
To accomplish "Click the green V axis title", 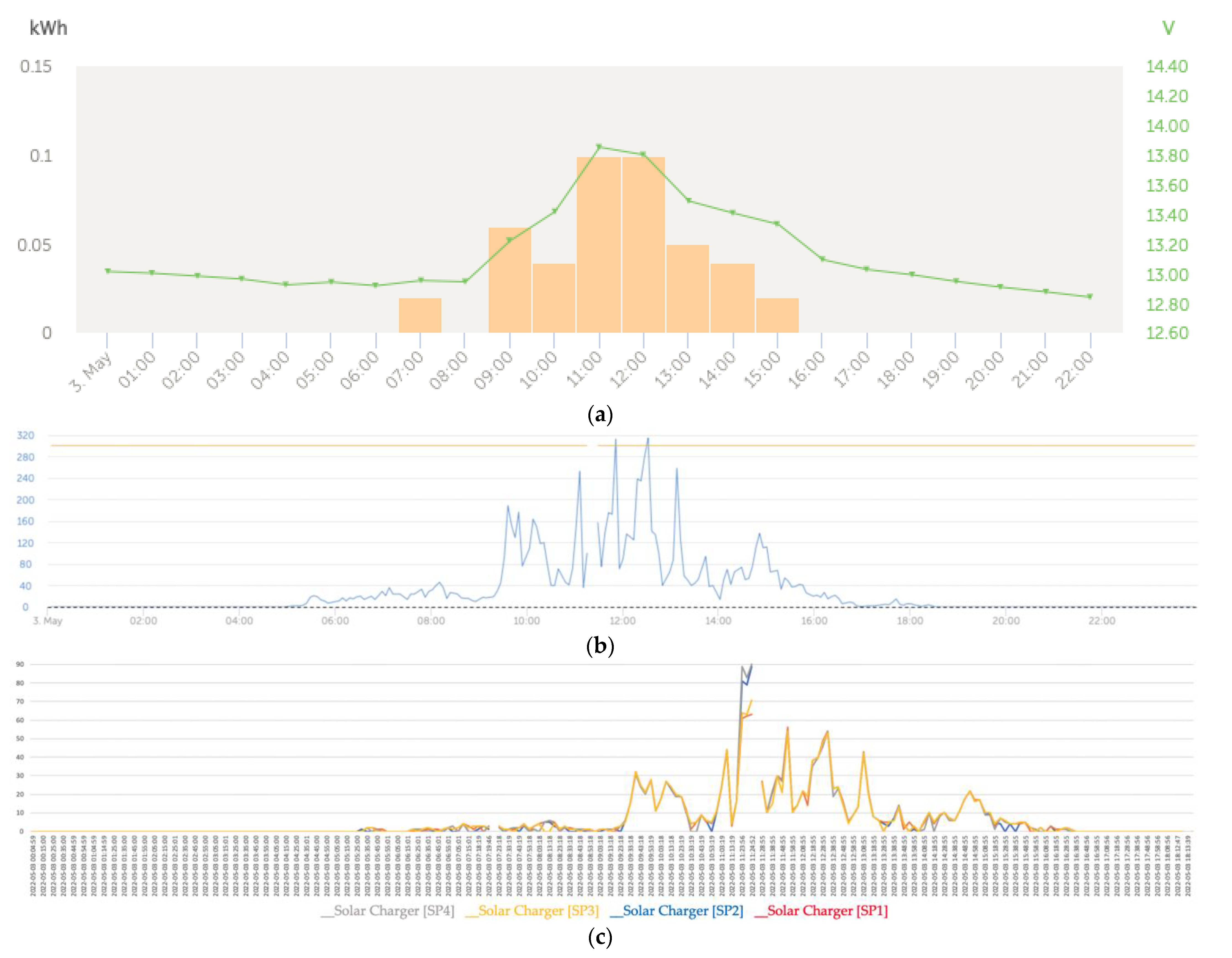I will pos(1168,28).
